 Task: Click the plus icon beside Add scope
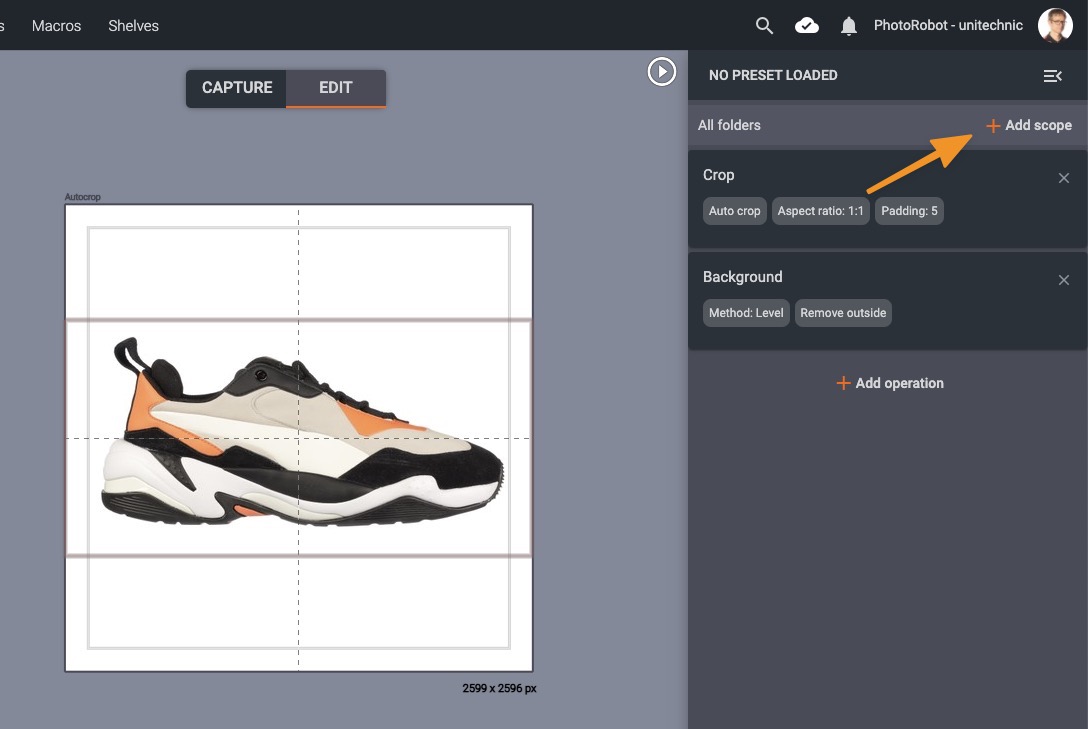993,126
